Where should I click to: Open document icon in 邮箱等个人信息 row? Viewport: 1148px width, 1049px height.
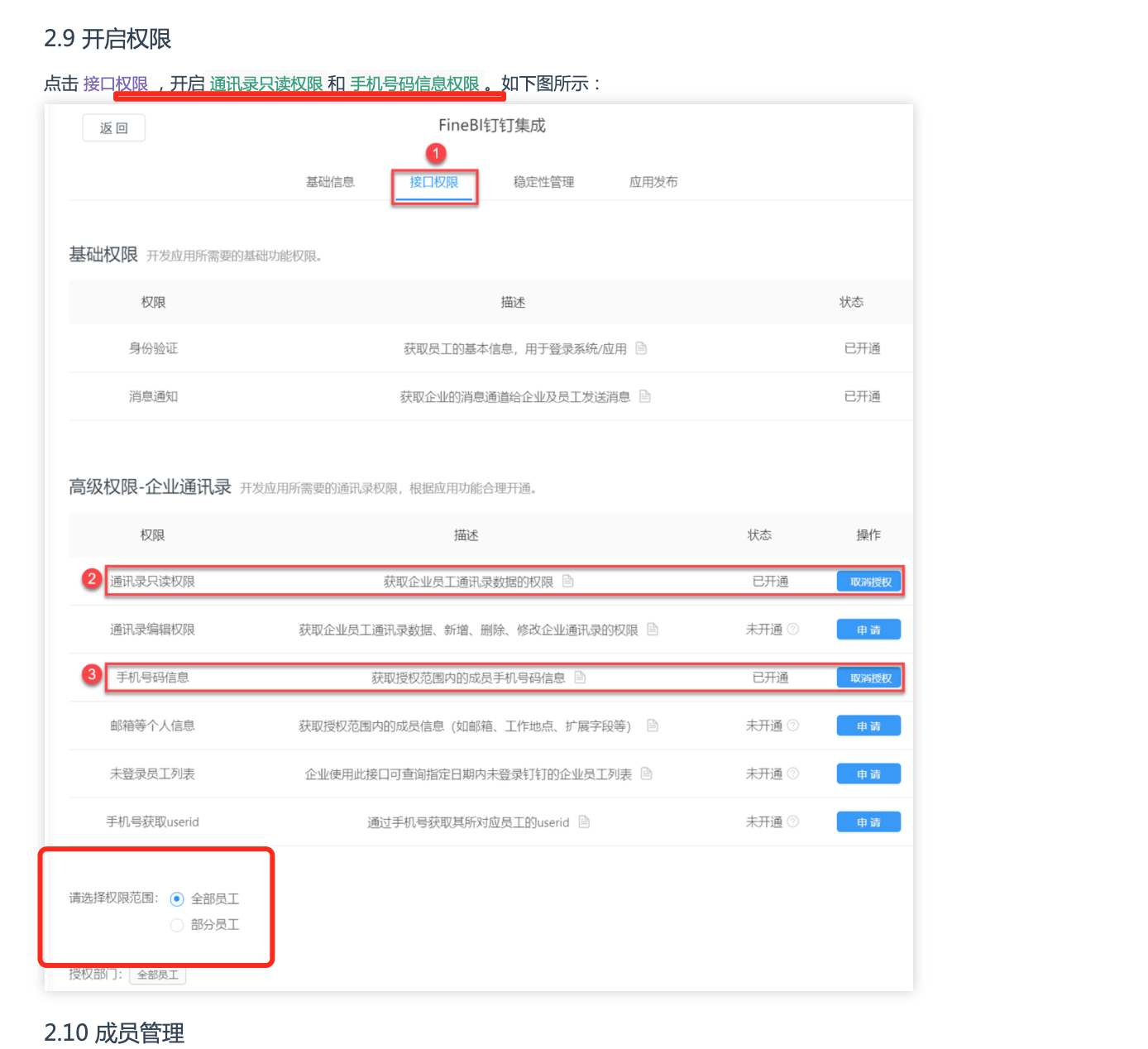[653, 726]
